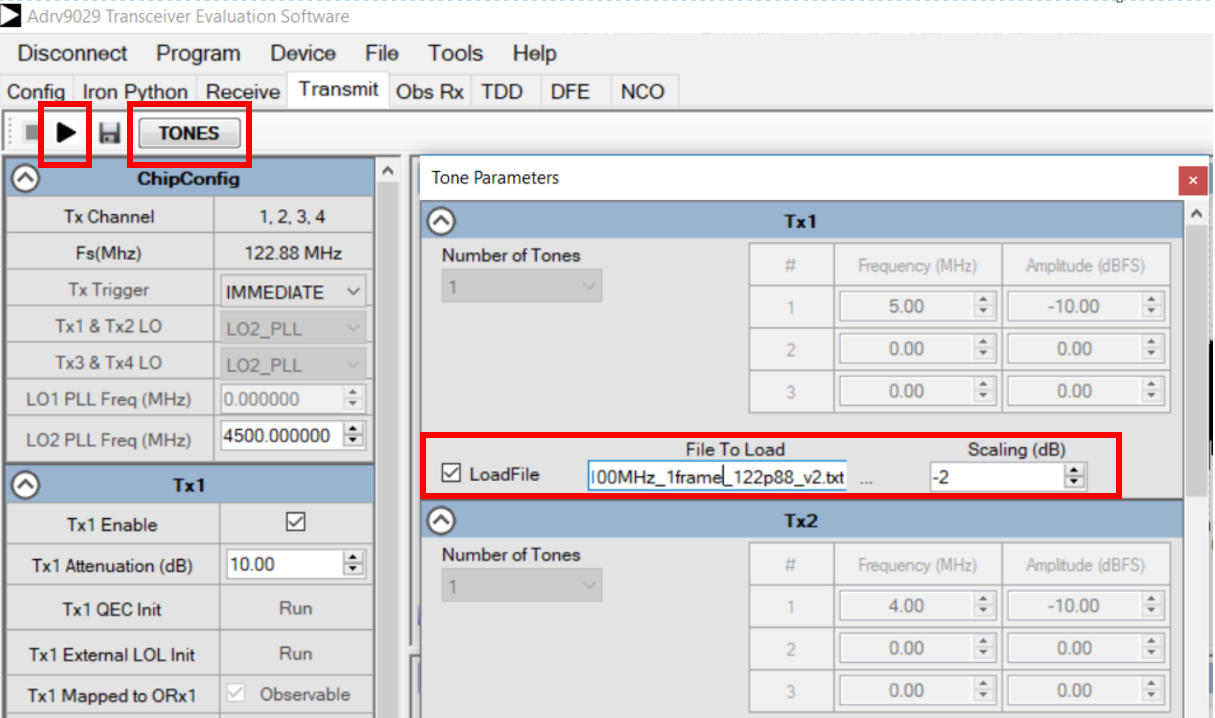Open the Tools menu
This screenshot has width=1215, height=718.
tap(455, 54)
